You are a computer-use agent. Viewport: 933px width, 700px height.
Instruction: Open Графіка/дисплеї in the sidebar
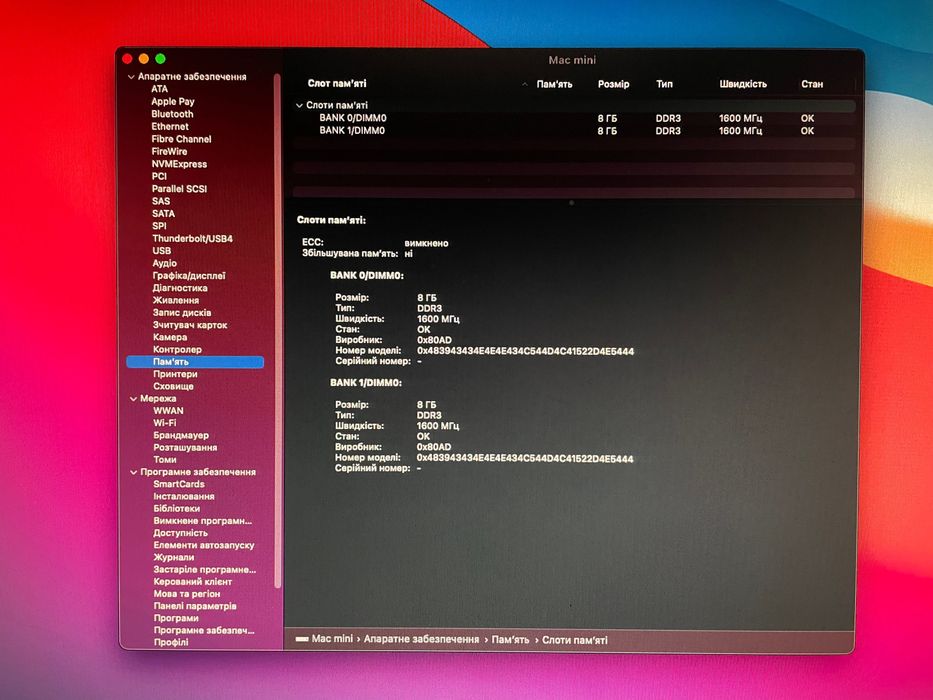click(189, 276)
